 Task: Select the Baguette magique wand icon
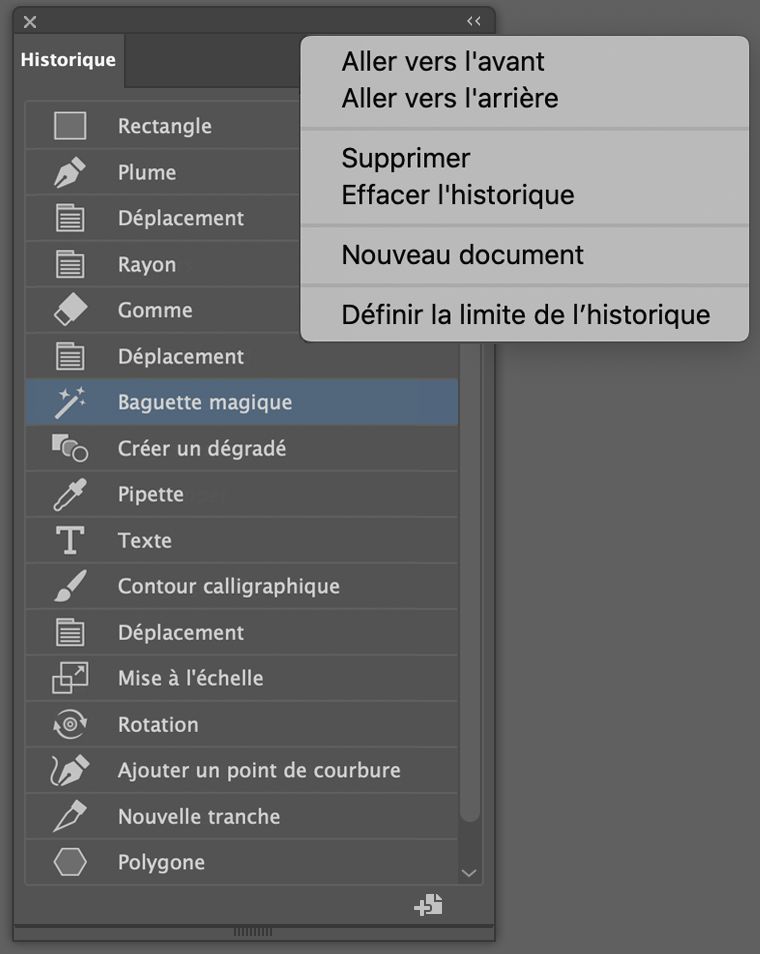coord(69,402)
